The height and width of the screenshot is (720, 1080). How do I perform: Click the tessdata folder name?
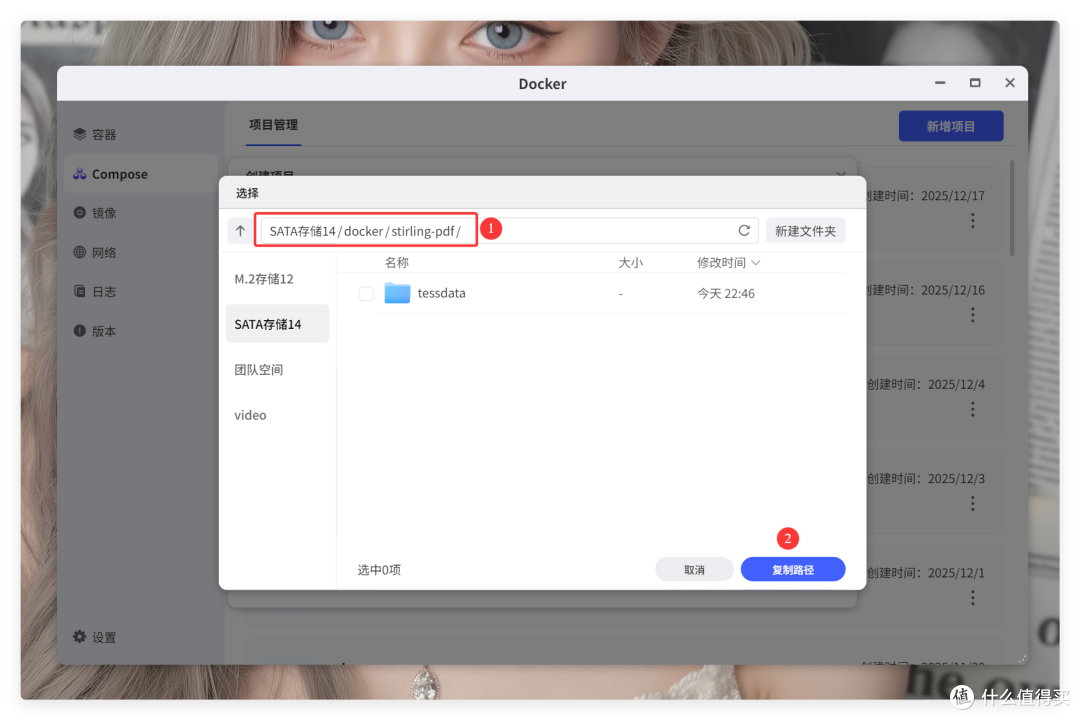(x=442, y=293)
